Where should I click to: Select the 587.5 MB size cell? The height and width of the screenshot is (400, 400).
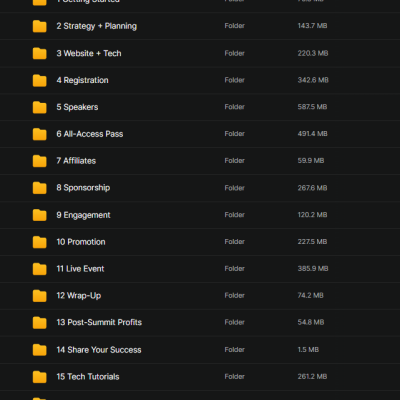(312, 107)
